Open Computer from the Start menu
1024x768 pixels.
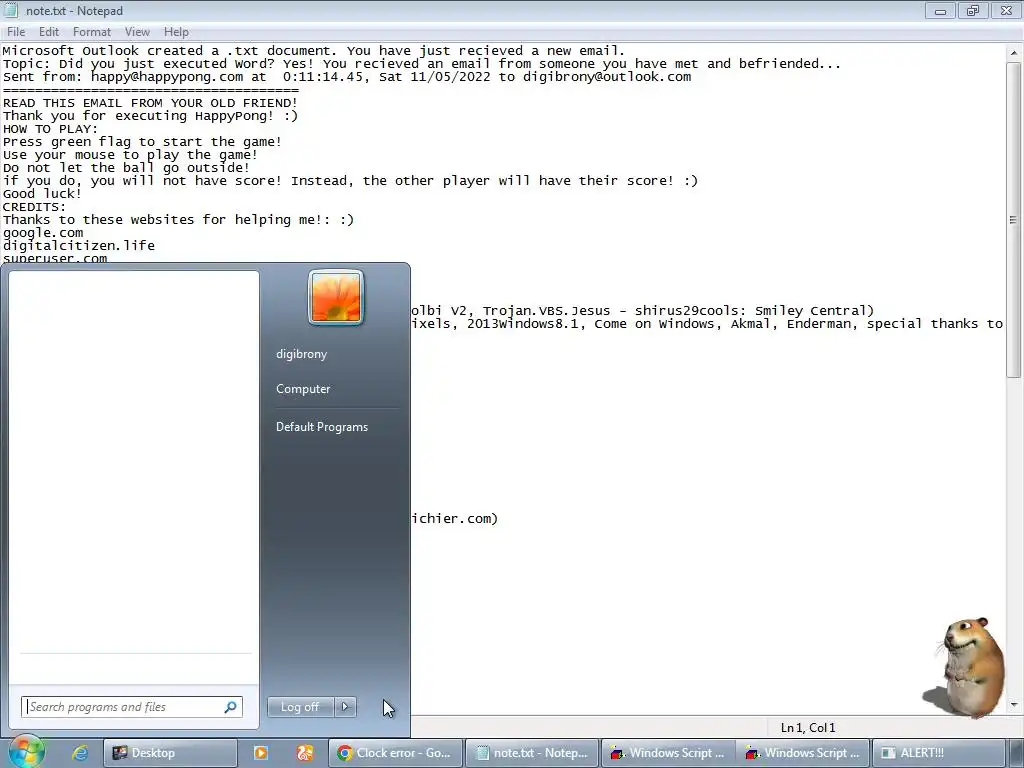pos(303,389)
